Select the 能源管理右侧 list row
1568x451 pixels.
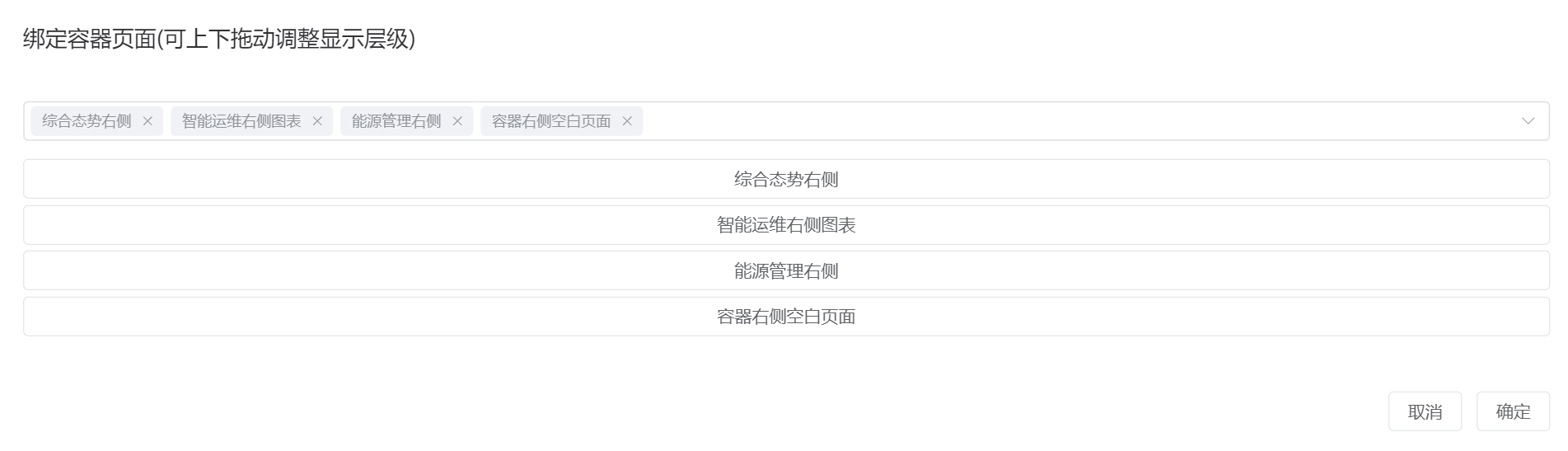[x=786, y=270]
